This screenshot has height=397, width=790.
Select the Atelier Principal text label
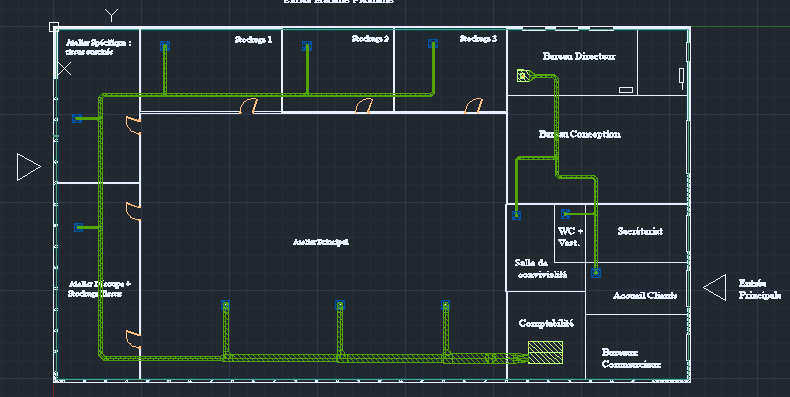[321, 242]
